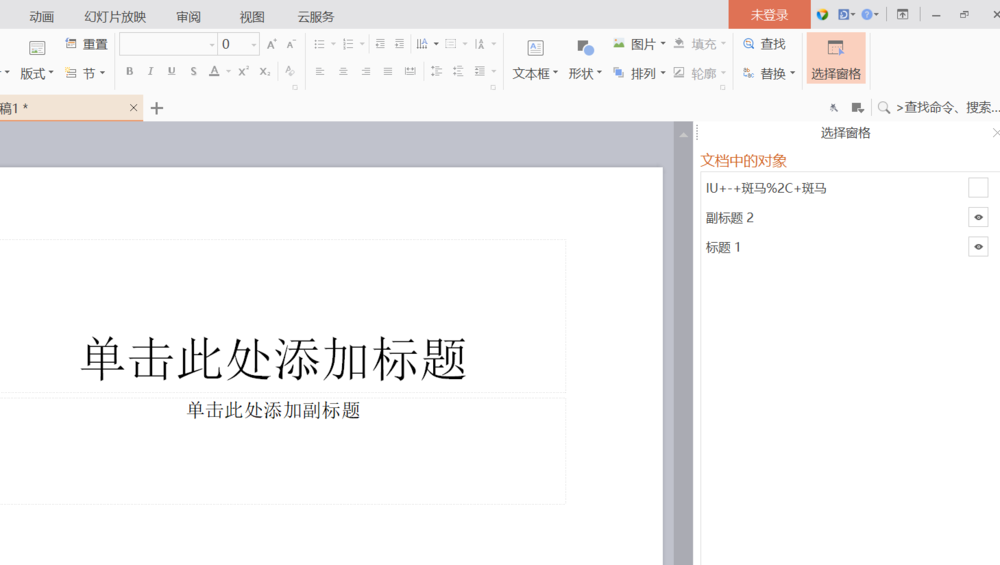
Task: Justify text alignment
Action: coord(388,71)
